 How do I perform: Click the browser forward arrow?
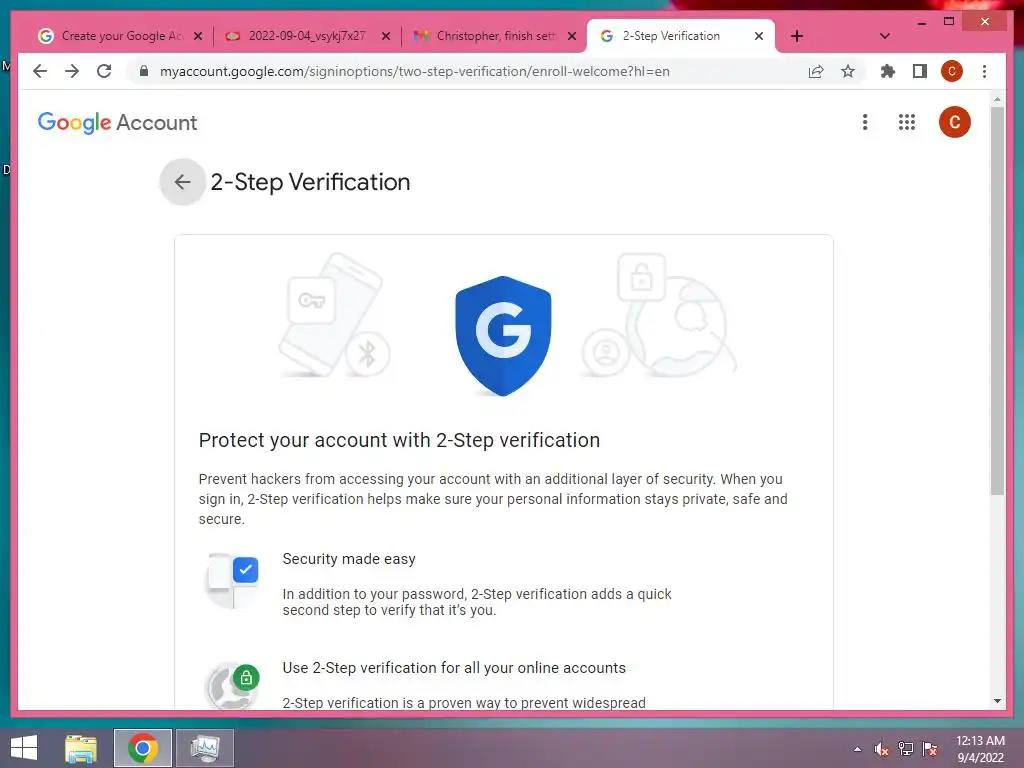[72, 71]
